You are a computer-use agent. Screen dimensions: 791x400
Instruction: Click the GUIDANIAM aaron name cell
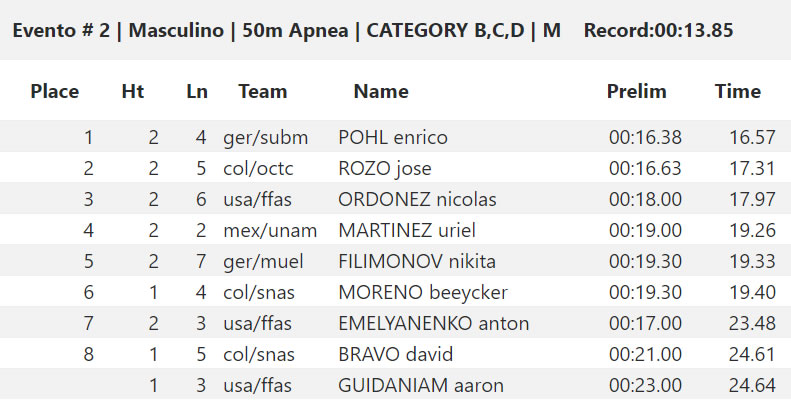[x=421, y=385]
